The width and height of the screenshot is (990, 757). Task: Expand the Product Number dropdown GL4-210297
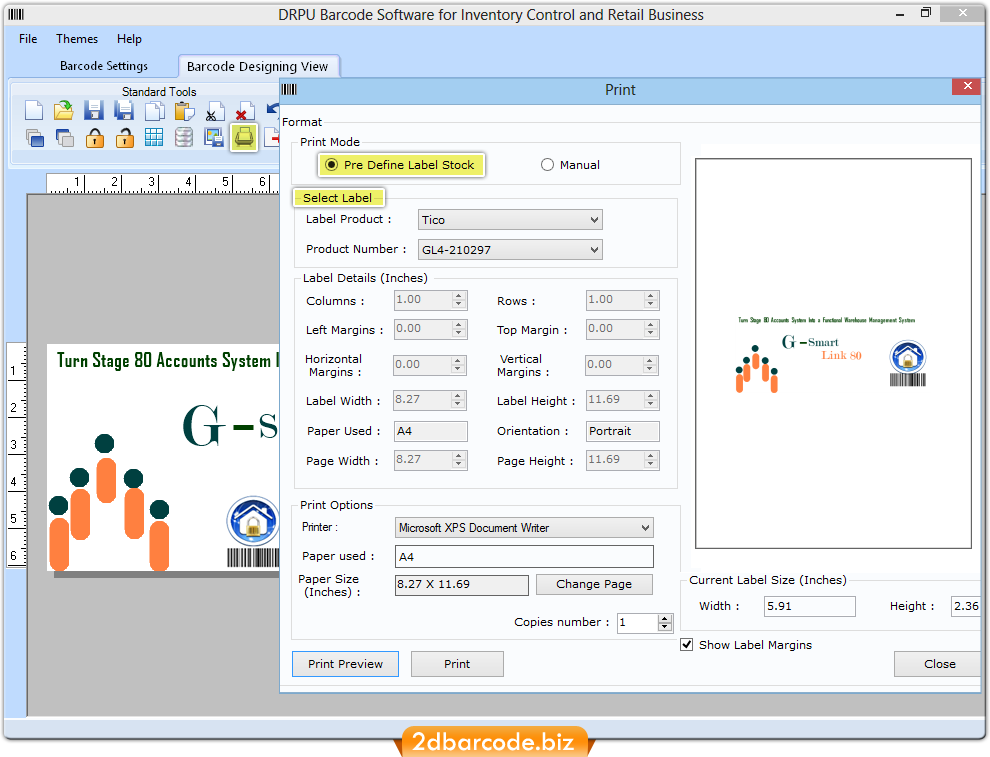coord(510,249)
